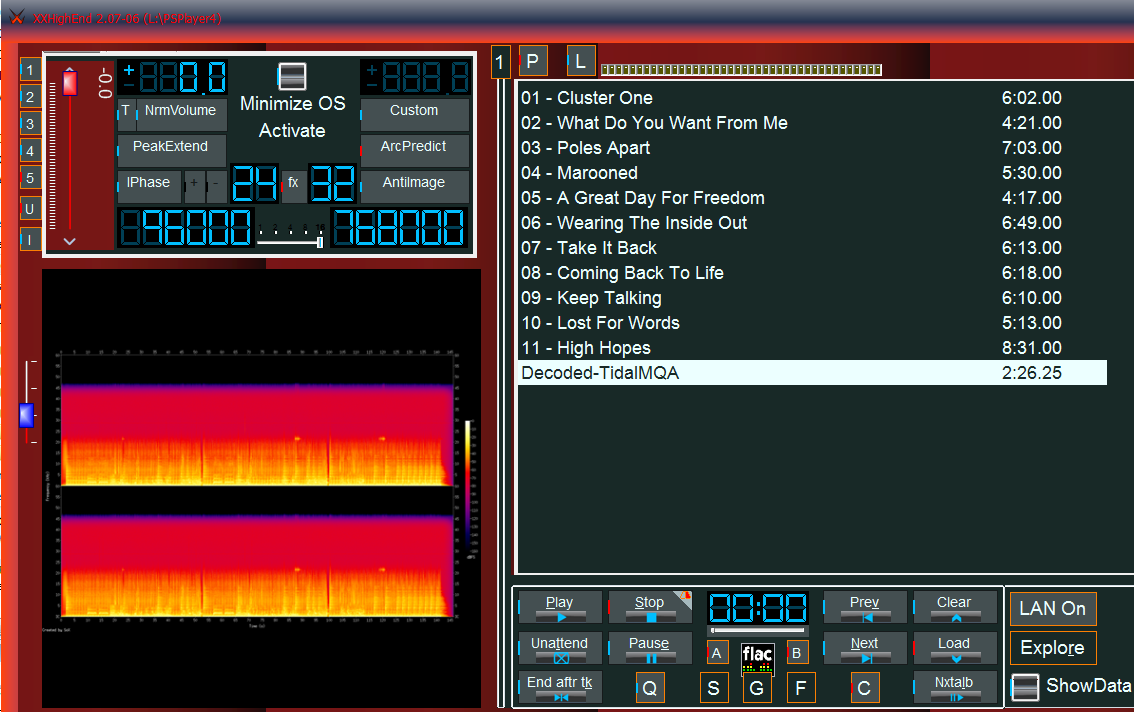1134x712 pixels.
Task: Clear the playlist with the Clear button
Action: coord(955,607)
